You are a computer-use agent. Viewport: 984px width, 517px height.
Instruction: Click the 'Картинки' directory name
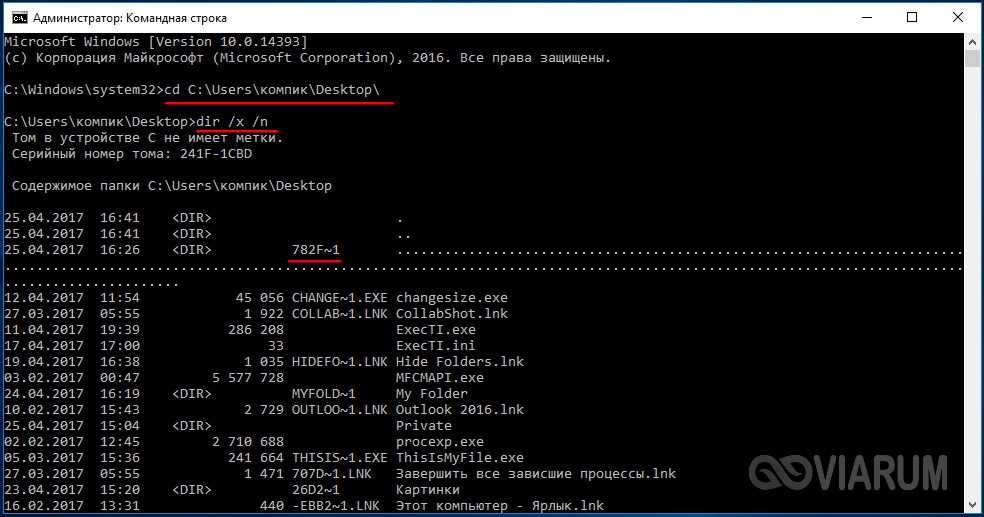coord(428,490)
